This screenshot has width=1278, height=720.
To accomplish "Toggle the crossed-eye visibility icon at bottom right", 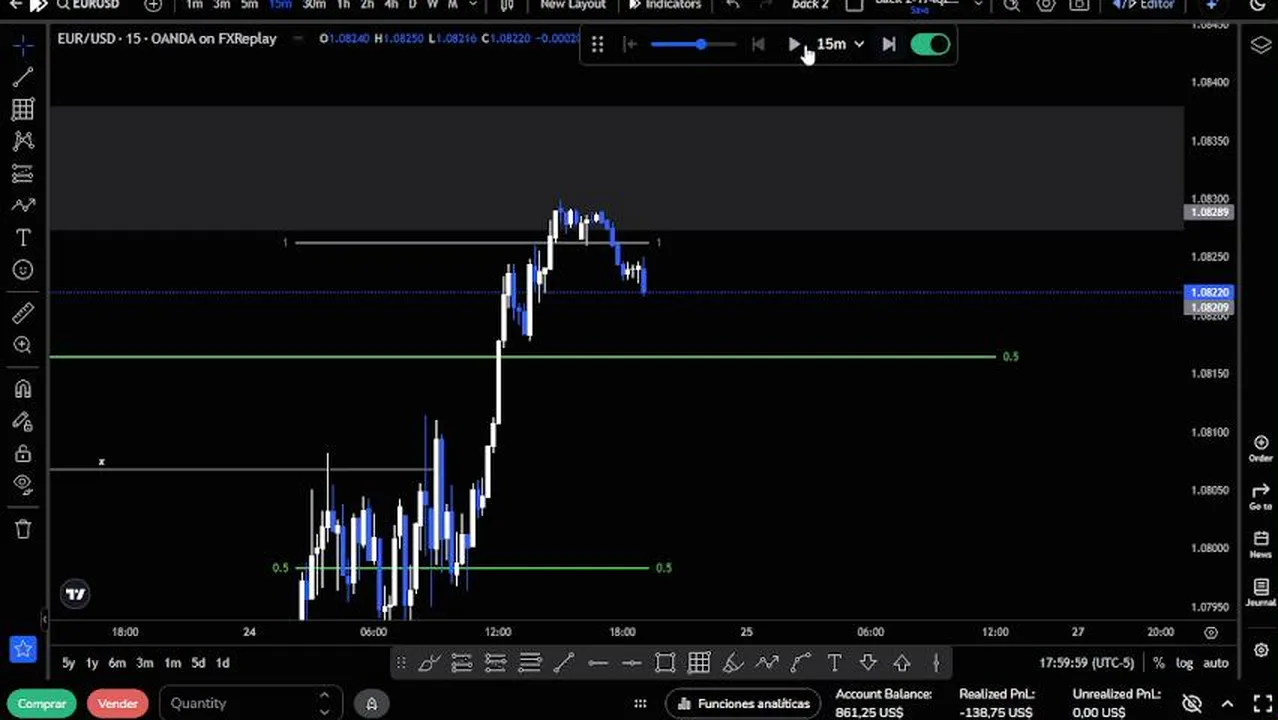I will click(1192, 704).
